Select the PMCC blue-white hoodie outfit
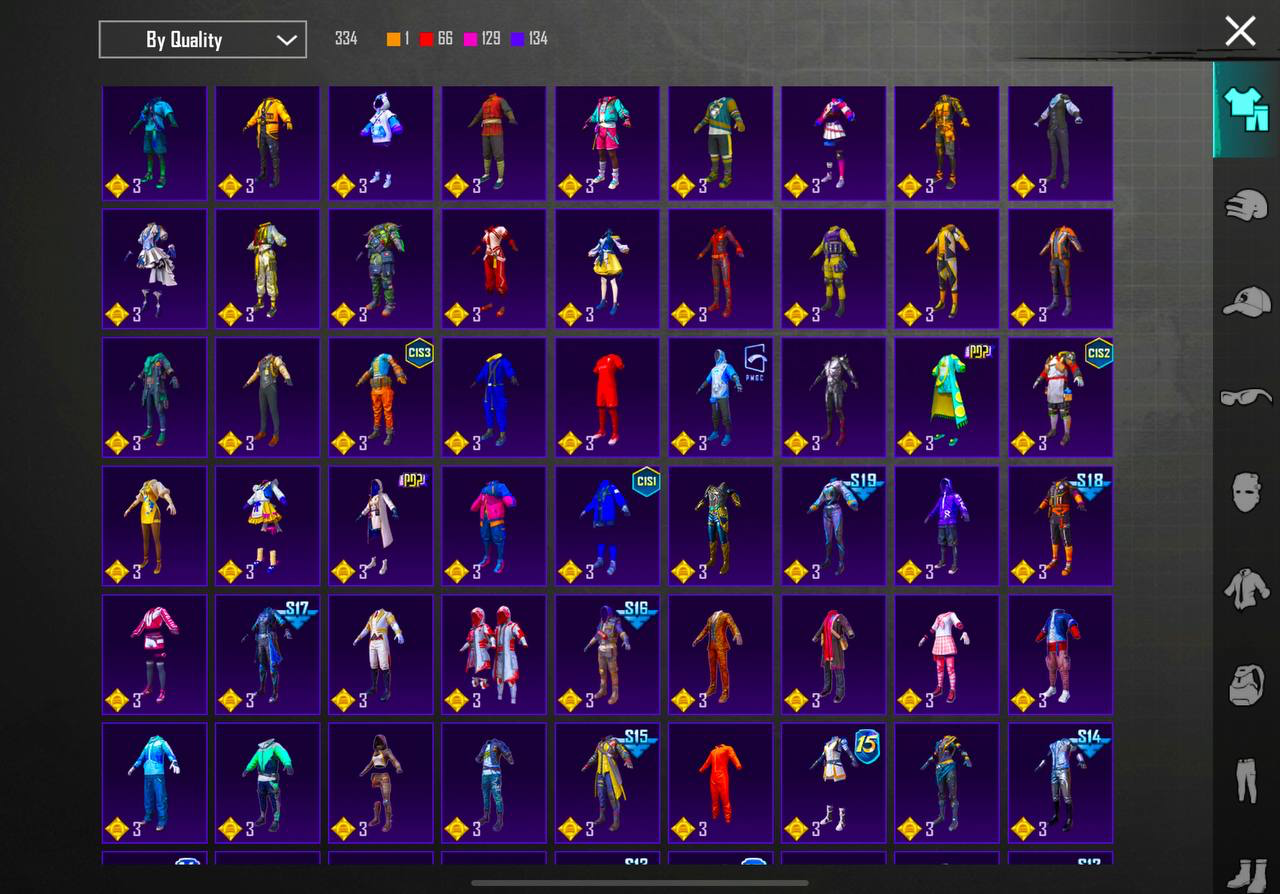 click(721, 397)
